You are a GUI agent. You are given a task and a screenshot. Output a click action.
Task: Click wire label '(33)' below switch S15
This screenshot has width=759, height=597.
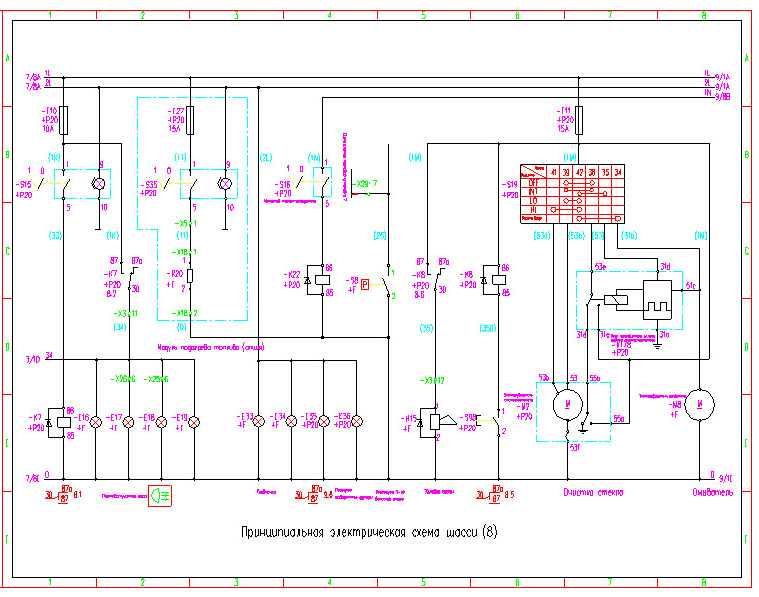[x=55, y=236]
